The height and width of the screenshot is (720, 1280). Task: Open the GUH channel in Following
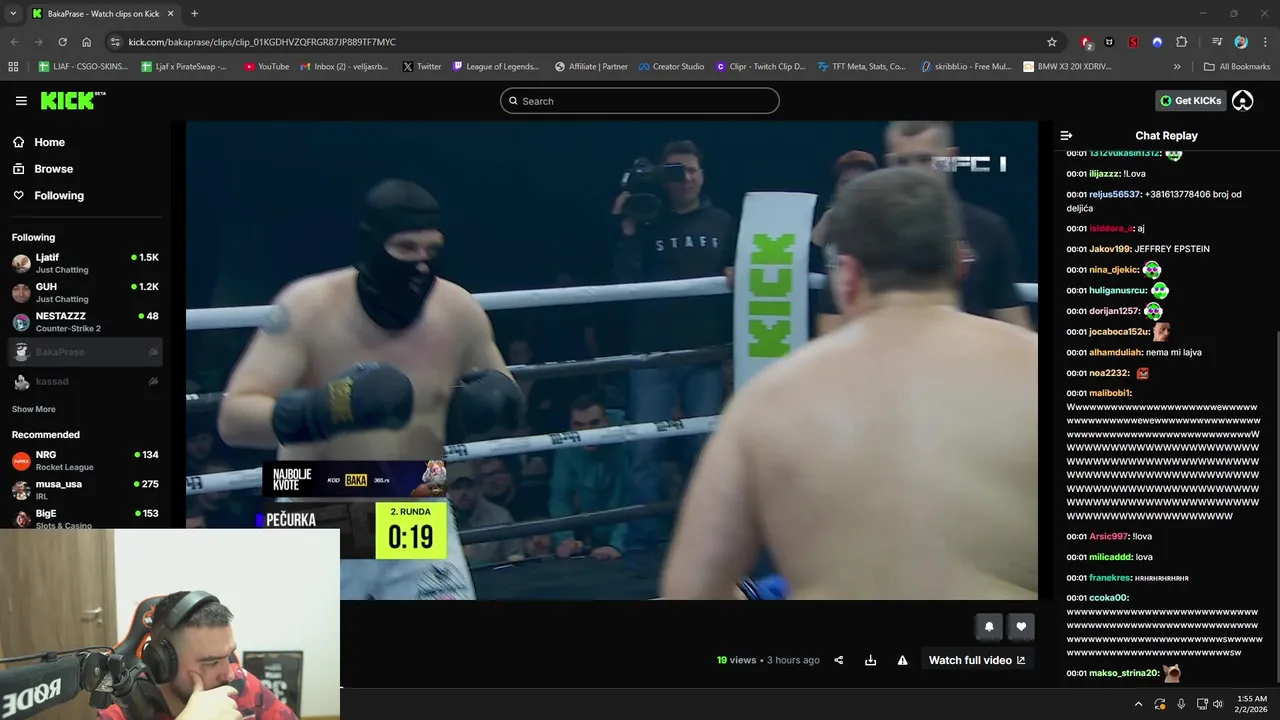tap(85, 292)
